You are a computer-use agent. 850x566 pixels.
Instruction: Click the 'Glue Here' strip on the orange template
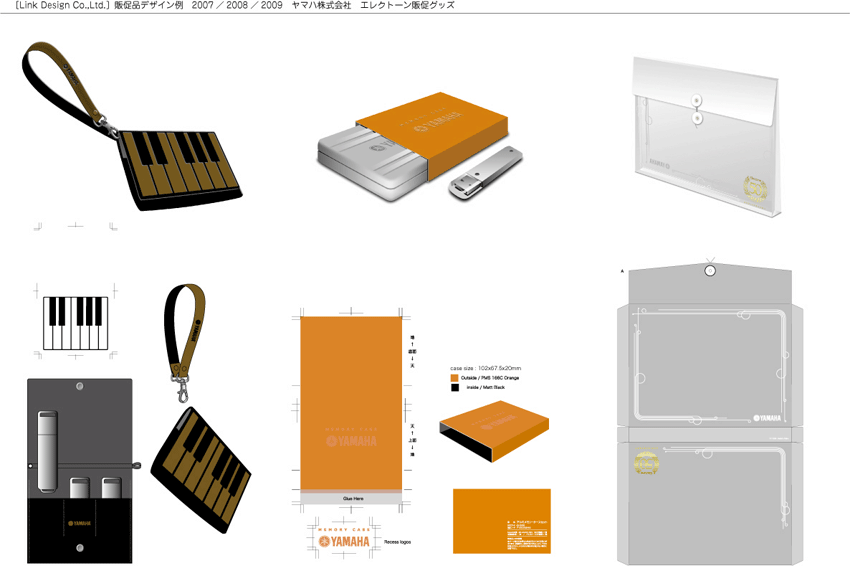[352, 497]
